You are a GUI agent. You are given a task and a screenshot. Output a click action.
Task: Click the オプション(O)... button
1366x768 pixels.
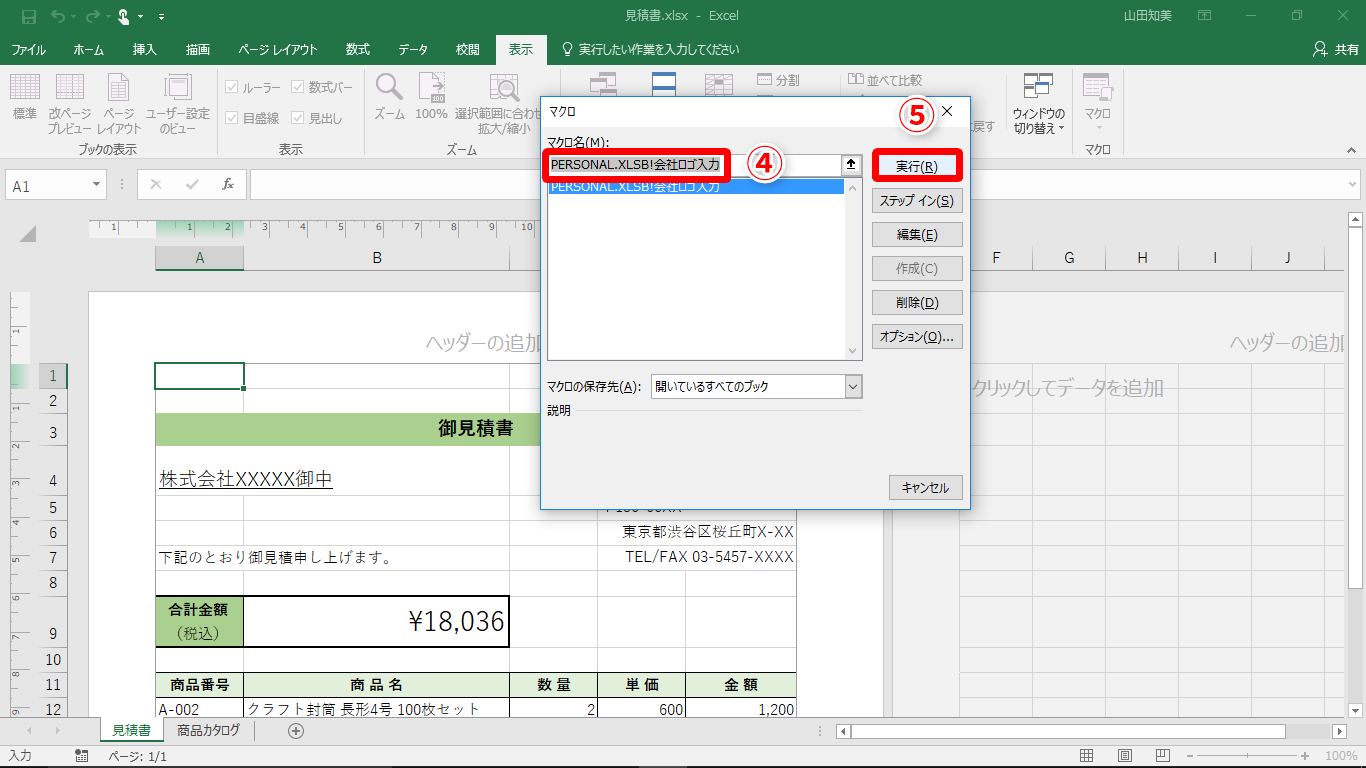pyautogui.click(x=916, y=336)
